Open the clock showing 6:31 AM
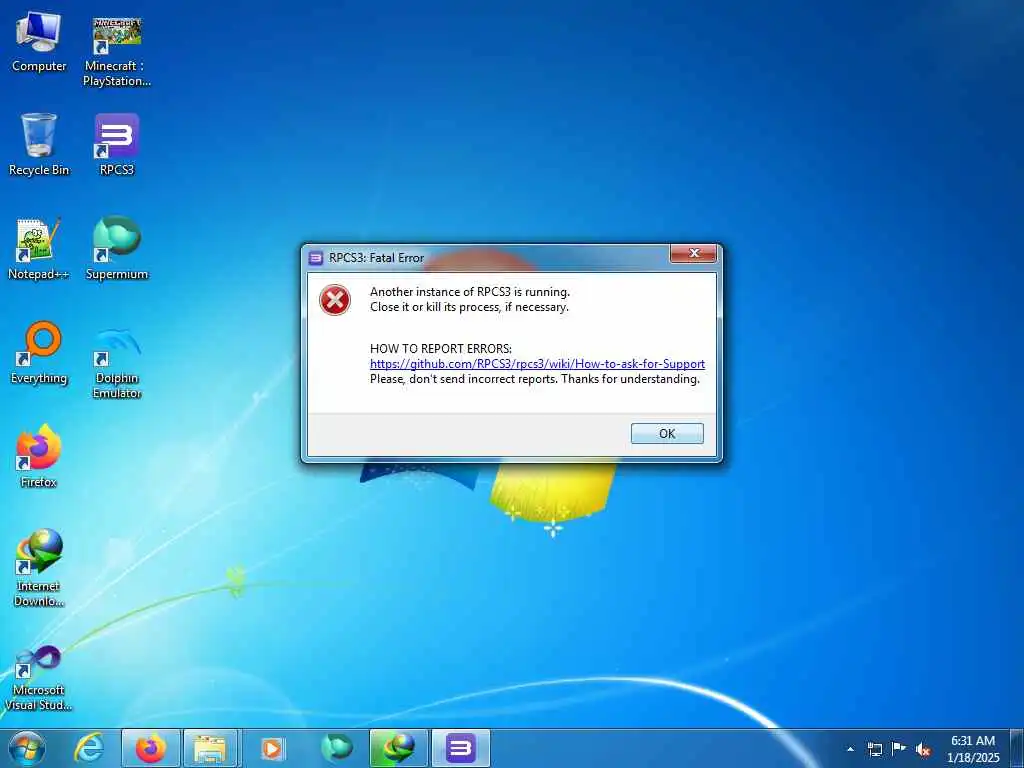Screen dimensions: 1024x768 coord(973,748)
